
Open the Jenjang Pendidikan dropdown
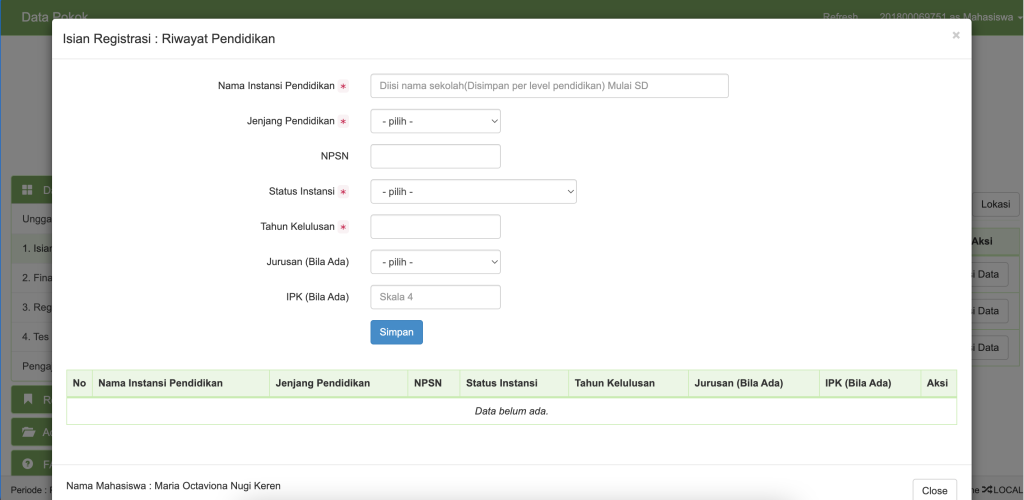[435, 121]
